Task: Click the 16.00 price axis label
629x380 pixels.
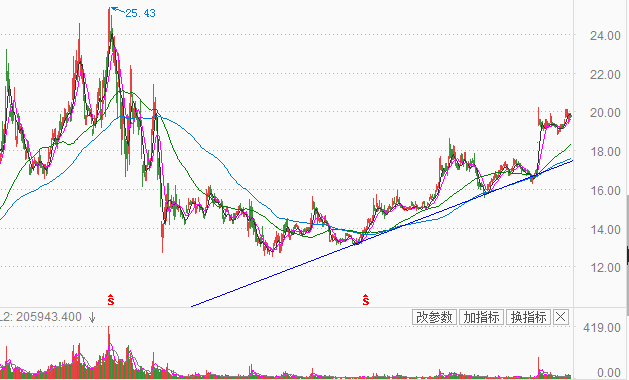Action: pos(605,191)
